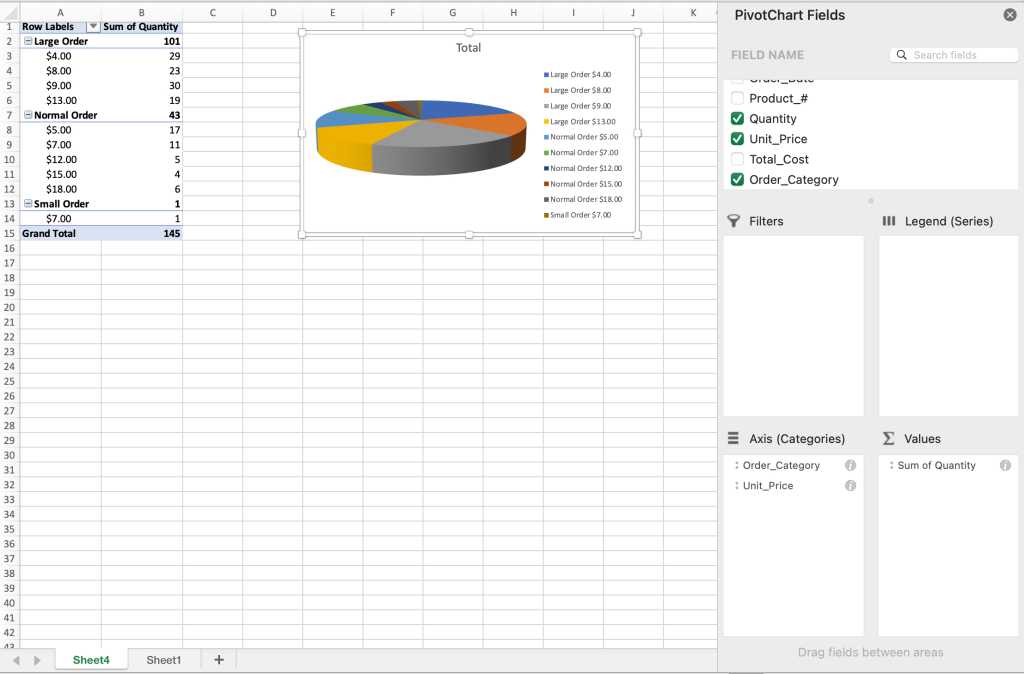Screen dimensions: 1024x674
Task: Select the $15.00 price cell
Action: 60,174
